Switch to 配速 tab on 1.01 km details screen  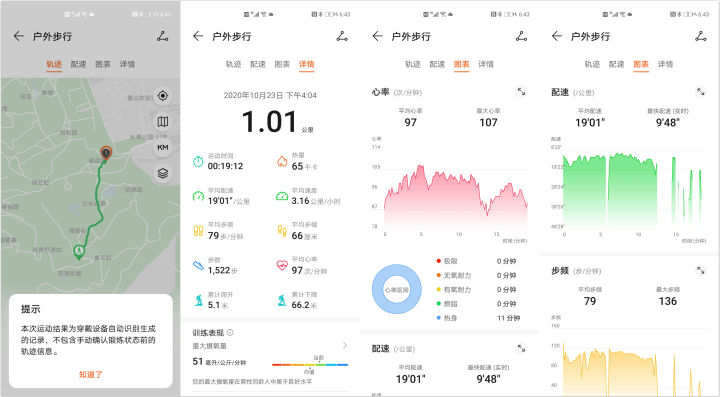click(258, 64)
